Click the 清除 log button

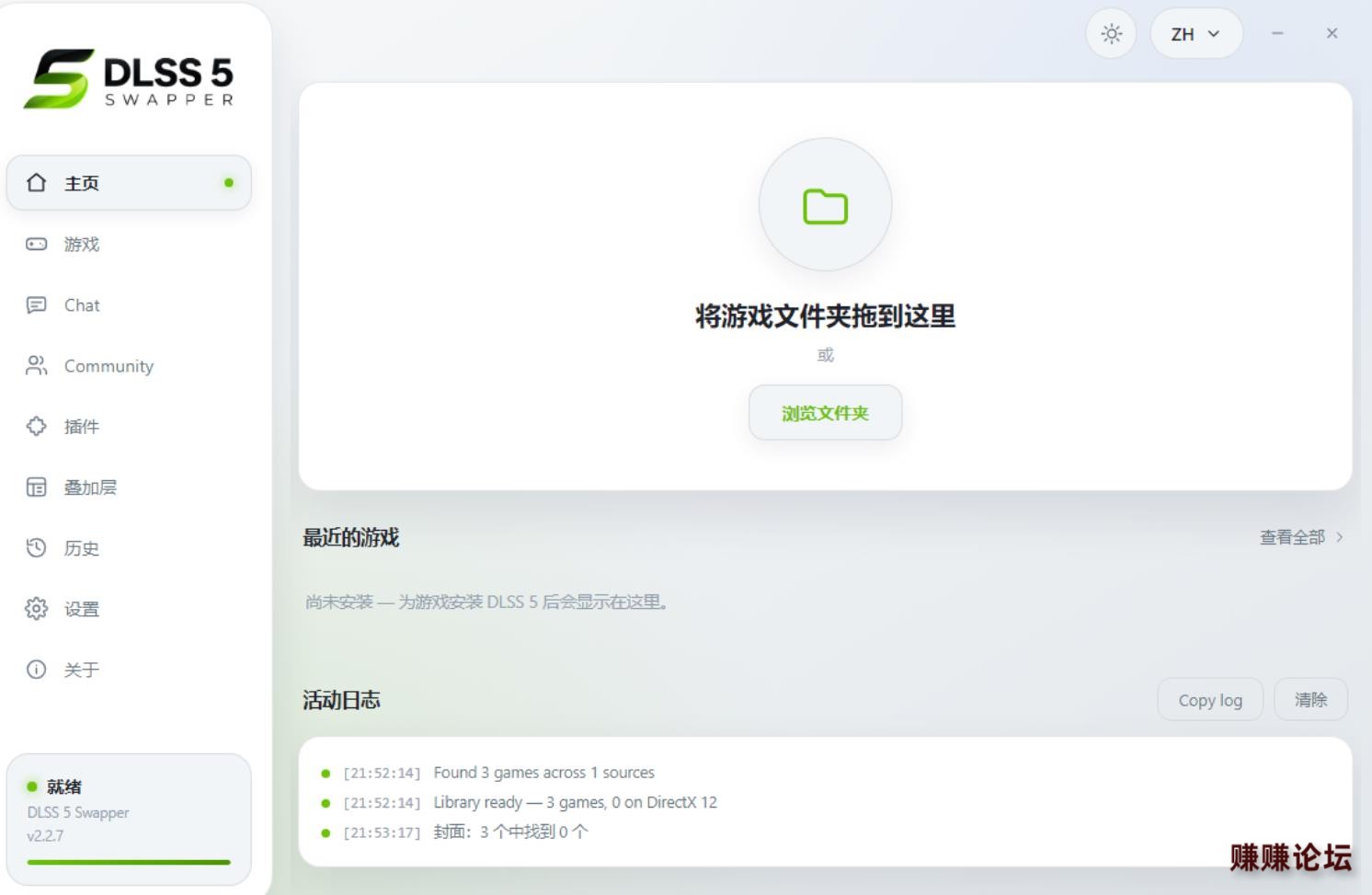pyautogui.click(x=1310, y=700)
